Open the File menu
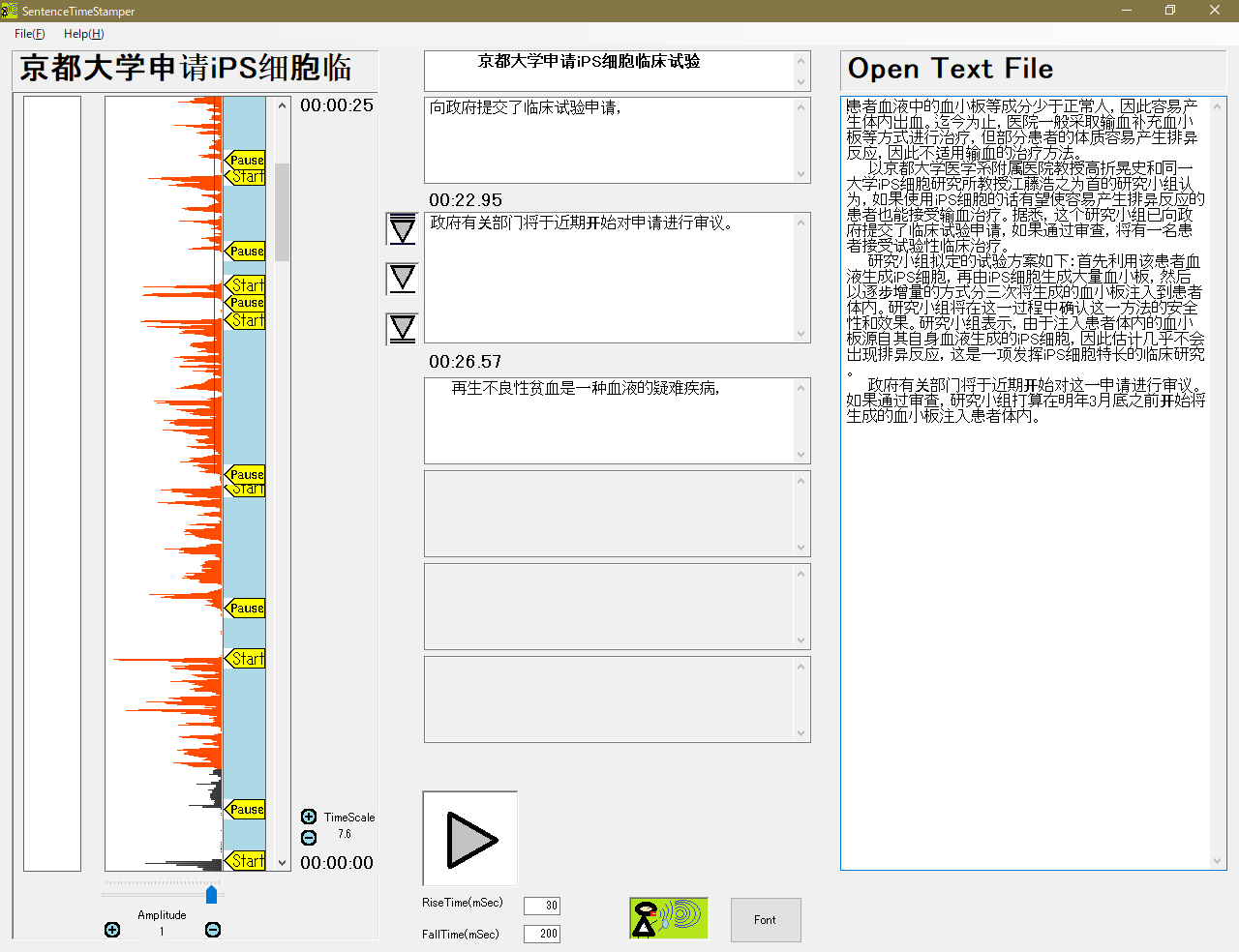1239x952 pixels. tap(28, 33)
